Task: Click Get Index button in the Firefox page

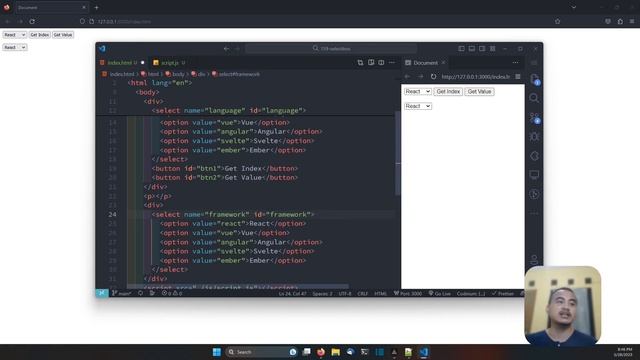Action: [40, 35]
